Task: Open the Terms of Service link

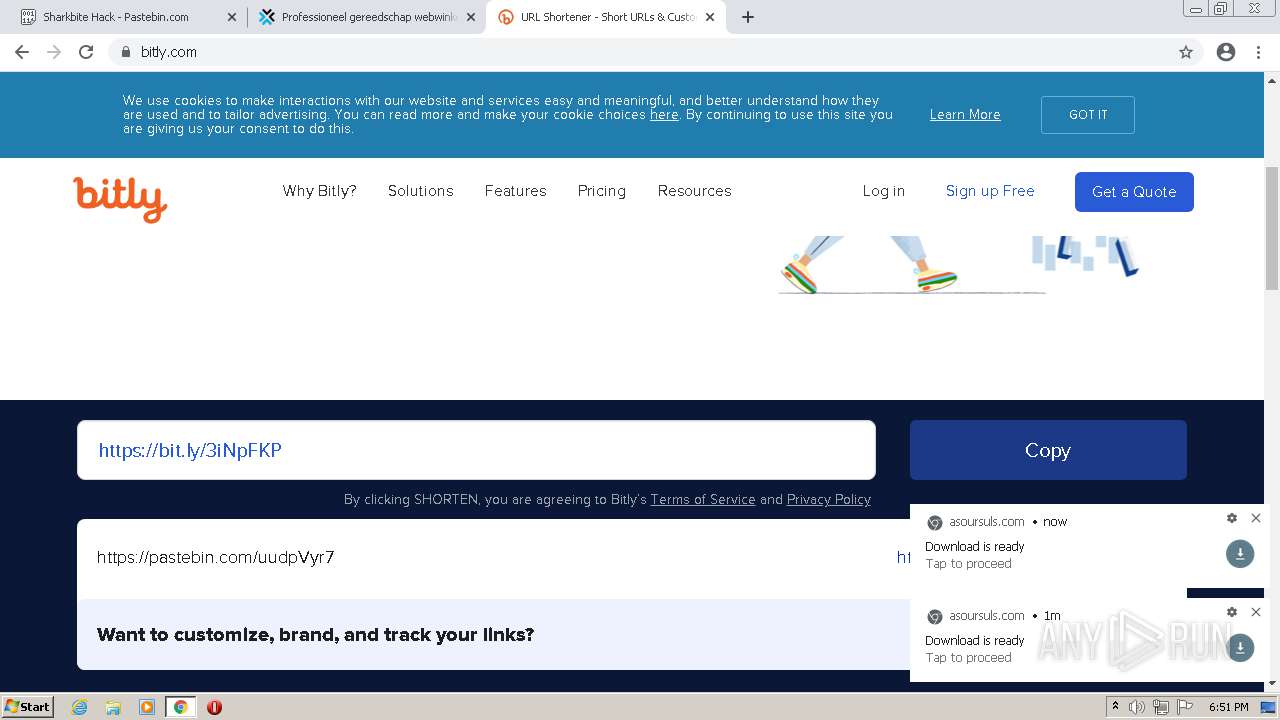Action: (x=703, y=500)
